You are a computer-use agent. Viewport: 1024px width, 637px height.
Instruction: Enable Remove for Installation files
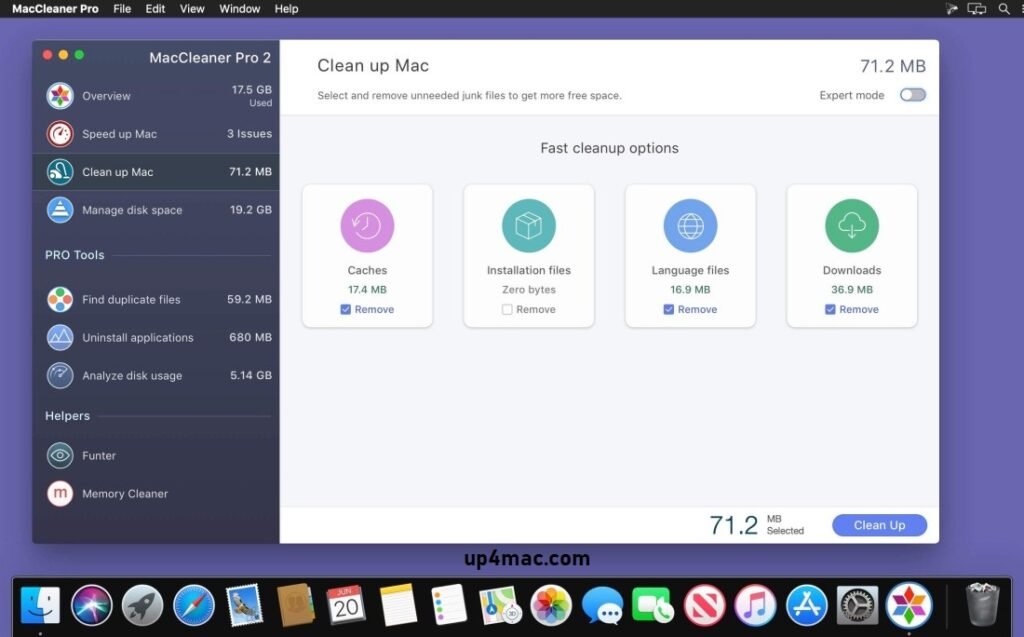coord(505,309)
